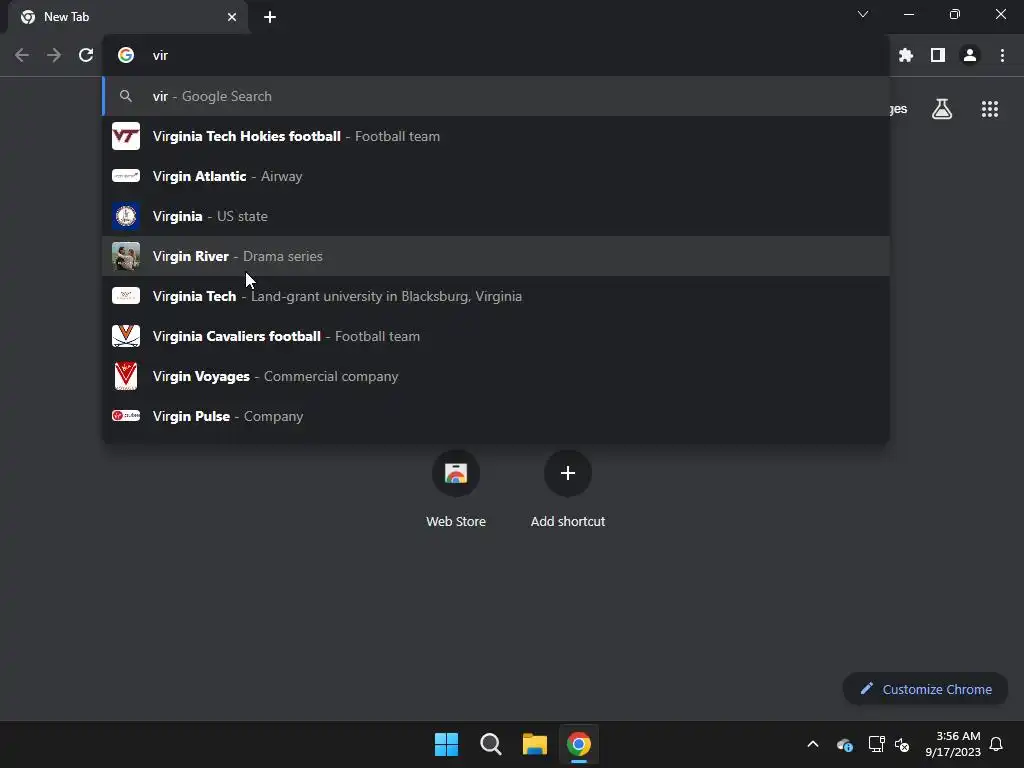Click the address bar containing 'vir'
This screenshot has height=768, width=1024.
(496, 56)
